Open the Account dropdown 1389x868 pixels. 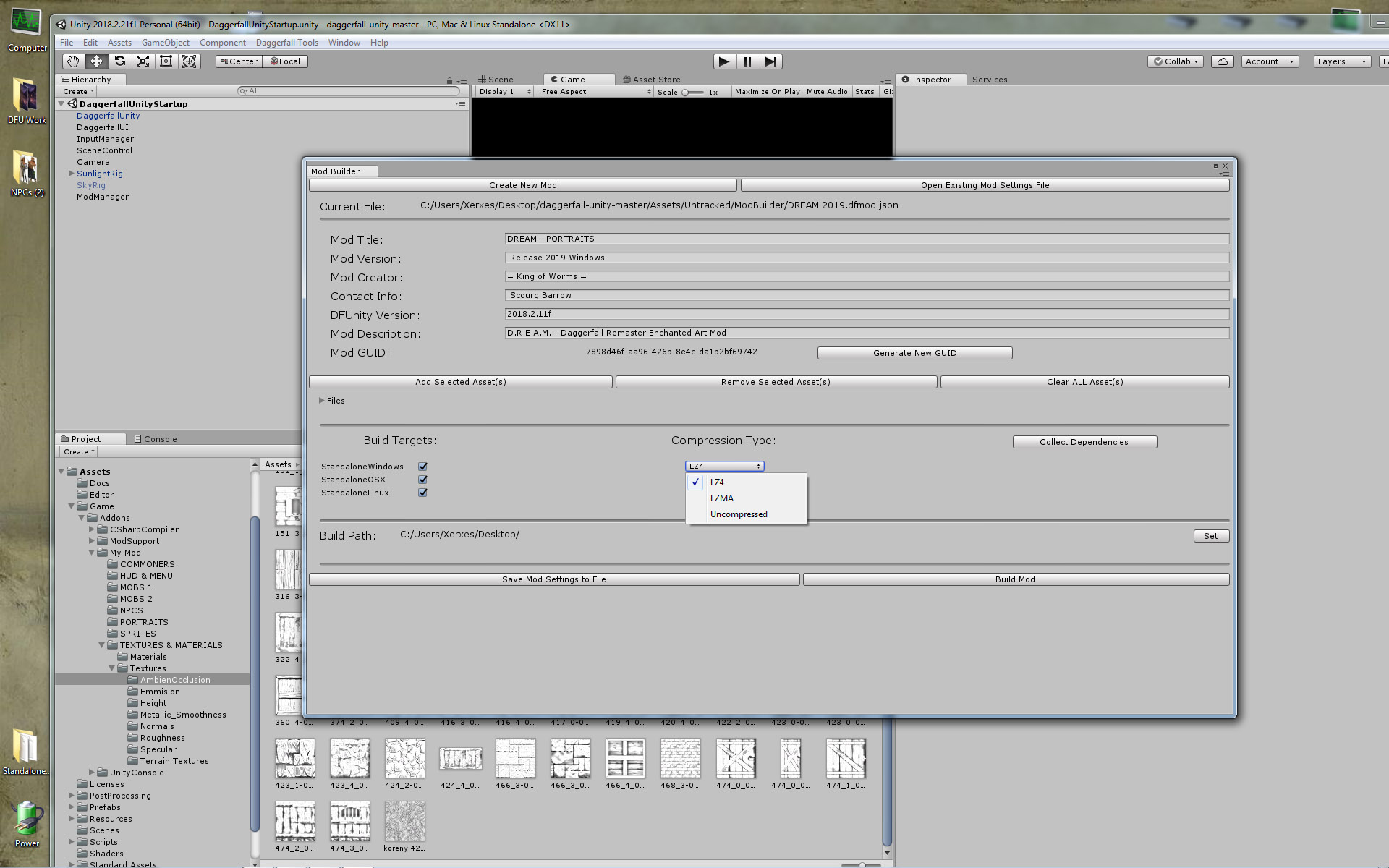pyautogui.click(x=1270, y=61)
